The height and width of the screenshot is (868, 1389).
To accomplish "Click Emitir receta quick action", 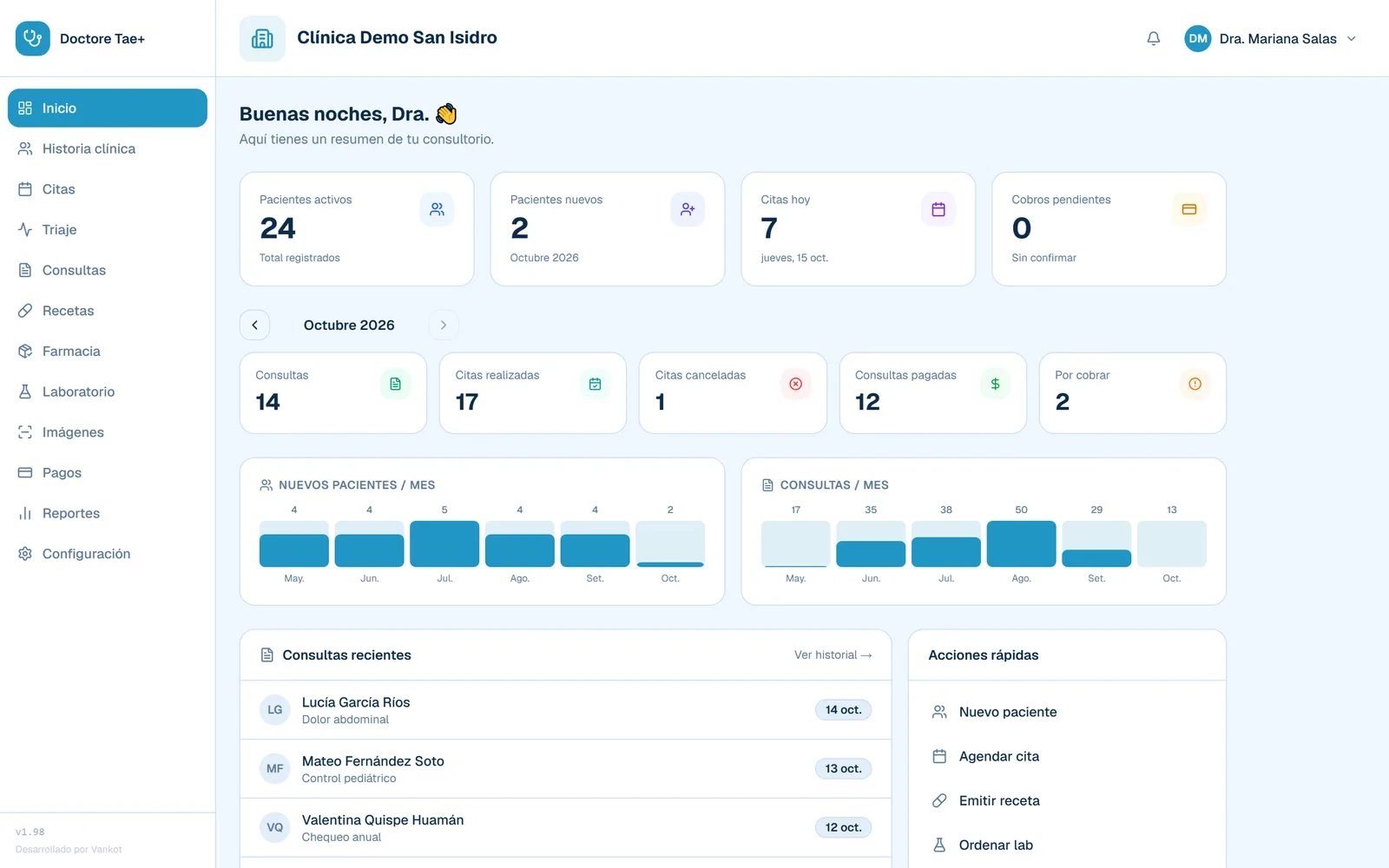I will (x=1067, y=800).
